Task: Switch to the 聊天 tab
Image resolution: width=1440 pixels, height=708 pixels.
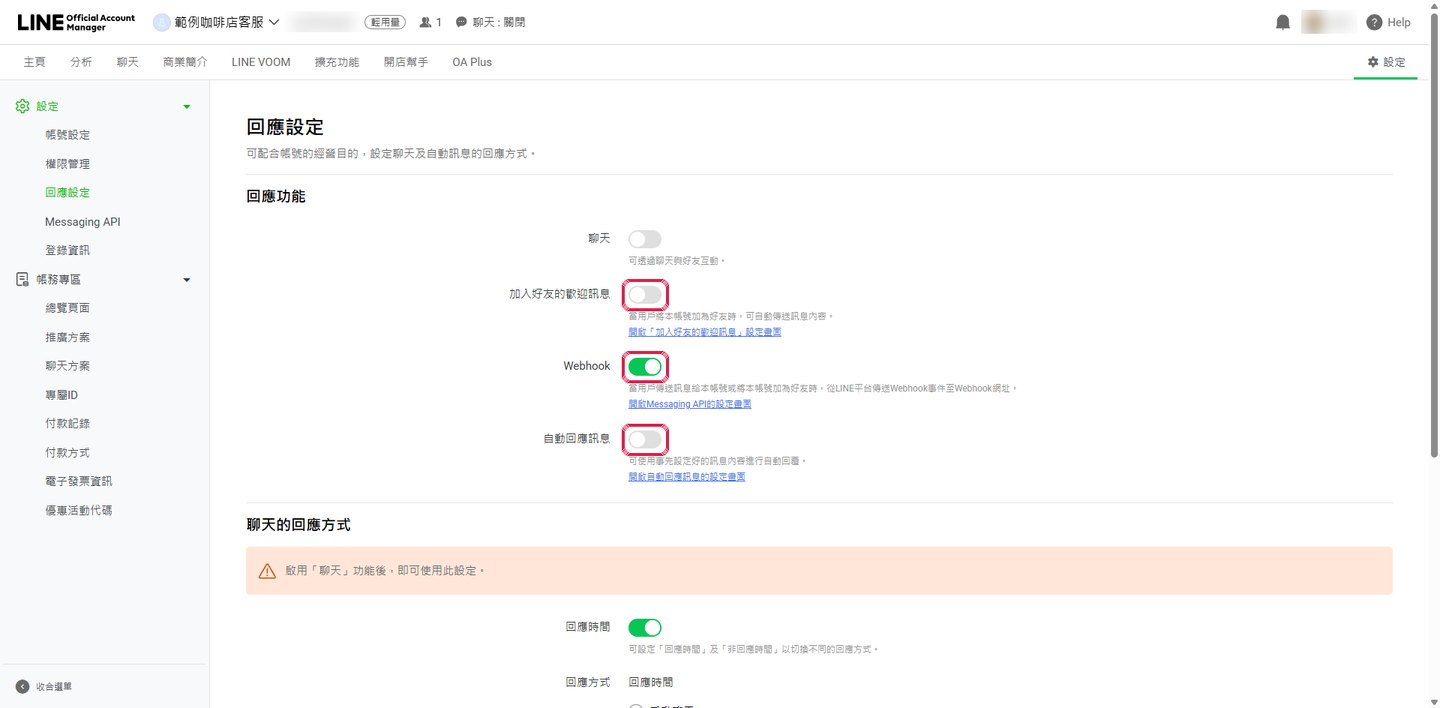Action: coord(128,62)
